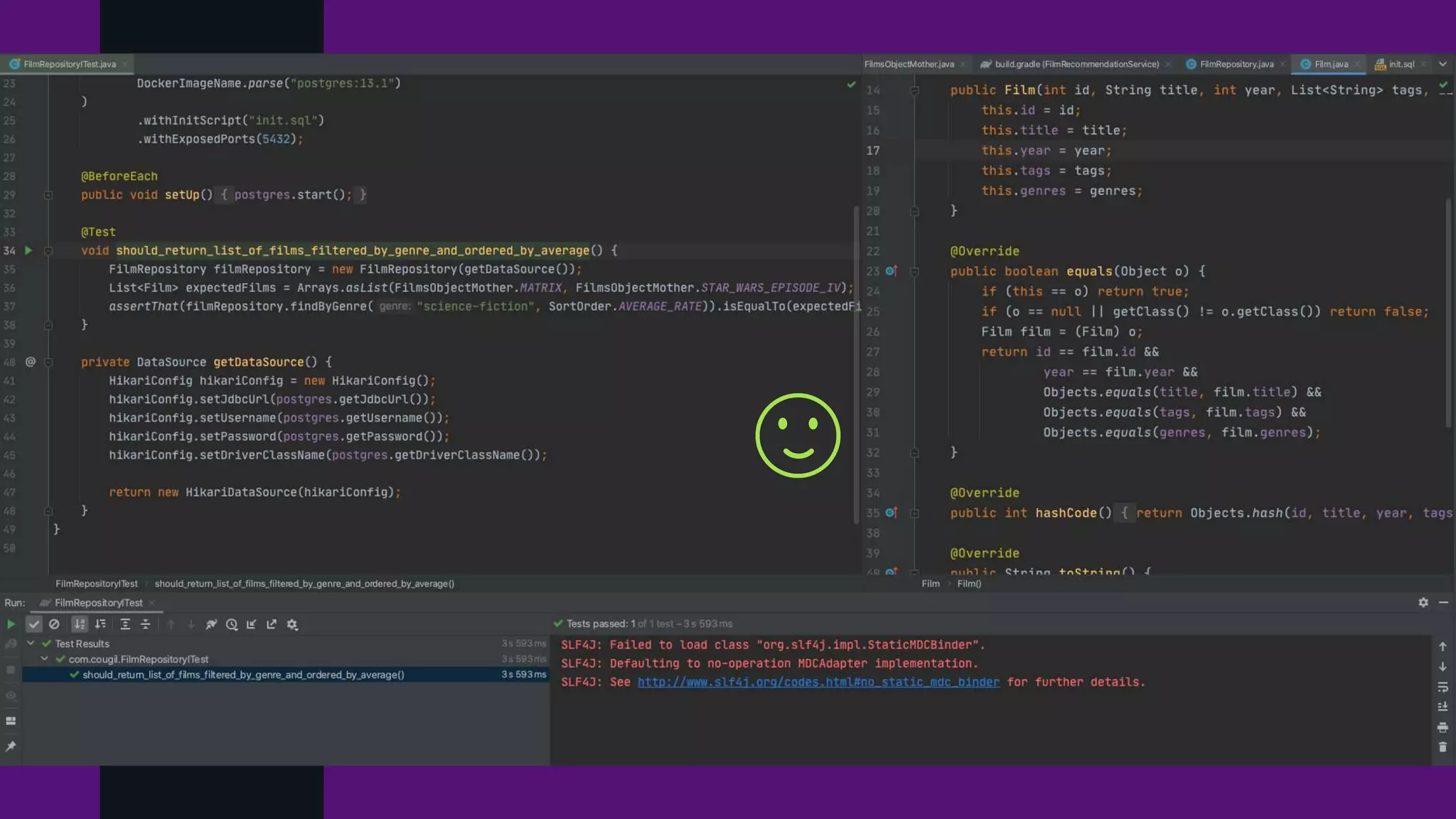Image resolution: width=1456 pixels, height=819 pixels.
Task: Rerun the test with green play button
Action: click(11, 624)
